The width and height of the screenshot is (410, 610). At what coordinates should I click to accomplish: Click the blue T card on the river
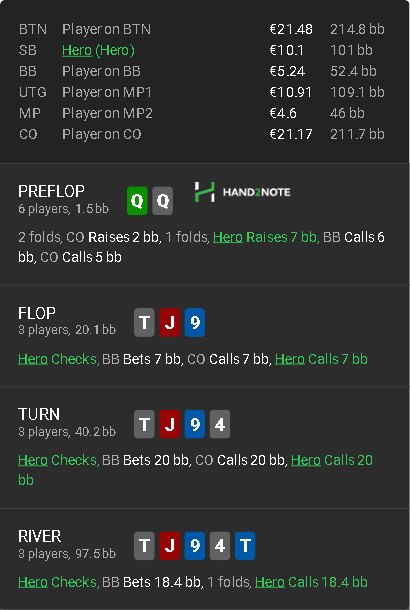pyautogui.click(x=245, y=546)
